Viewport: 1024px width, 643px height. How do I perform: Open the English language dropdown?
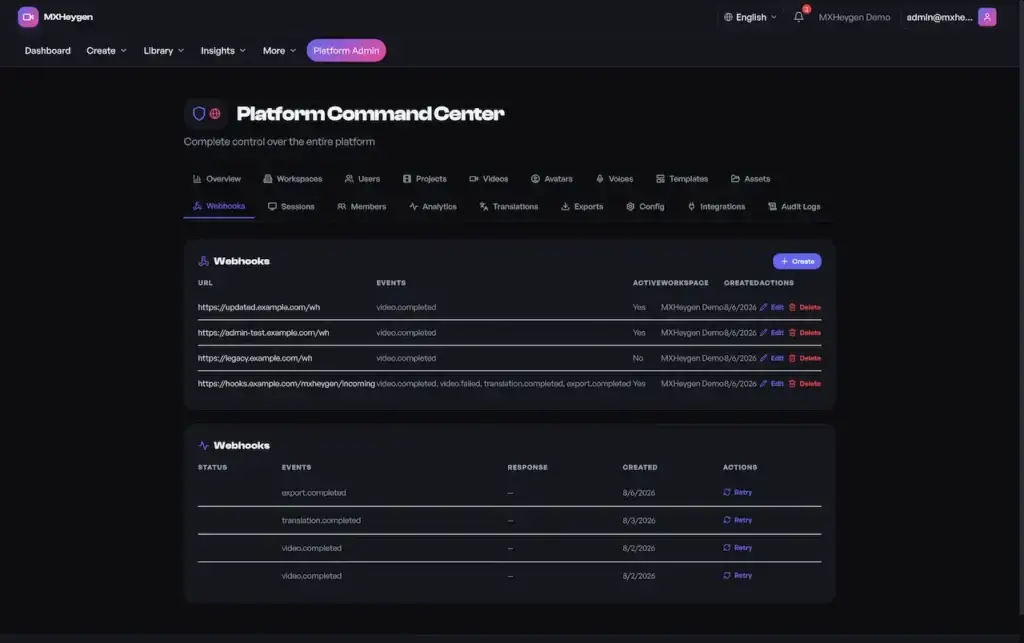750,17
